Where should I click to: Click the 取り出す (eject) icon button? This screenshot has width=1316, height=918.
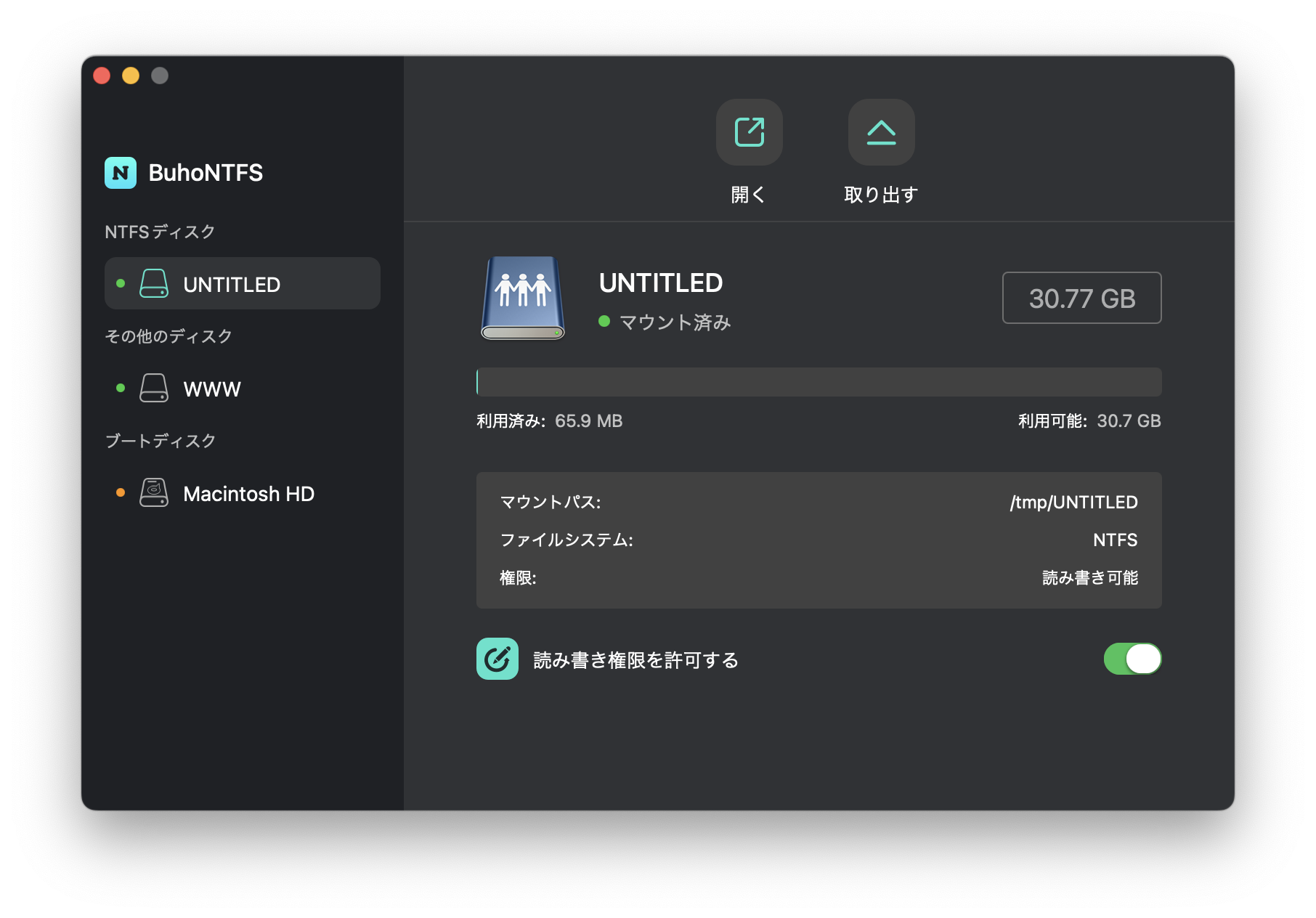pyautogui.click(x=881, y=132)
